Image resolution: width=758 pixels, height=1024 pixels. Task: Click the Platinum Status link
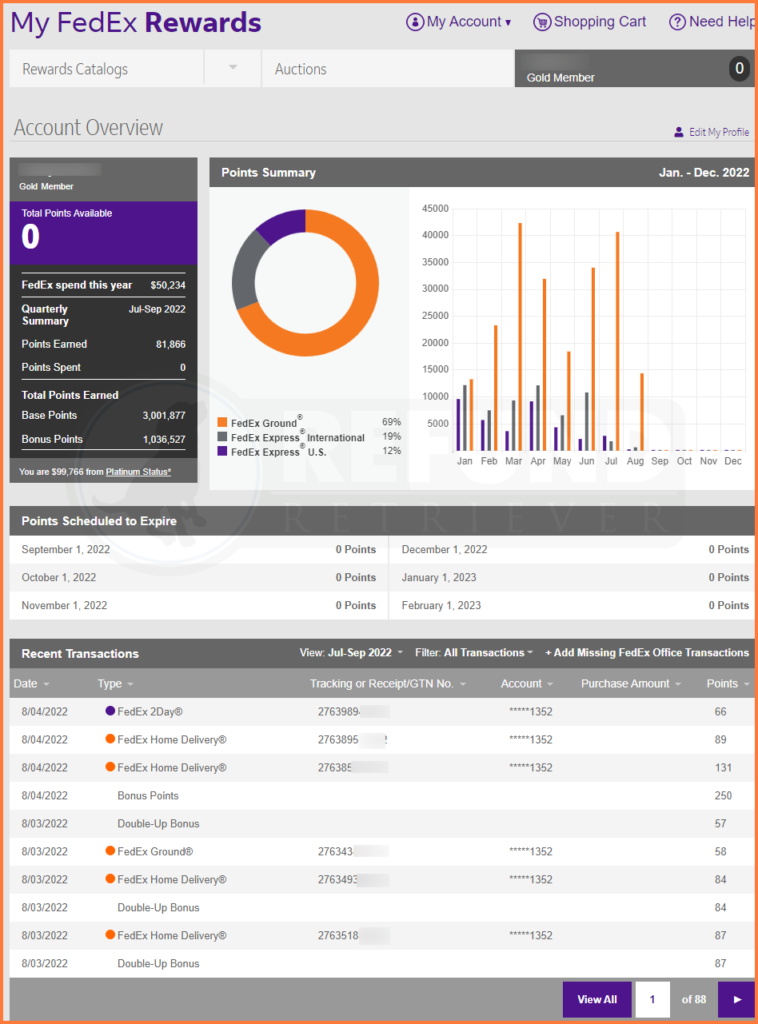click(x=138, y=472)
